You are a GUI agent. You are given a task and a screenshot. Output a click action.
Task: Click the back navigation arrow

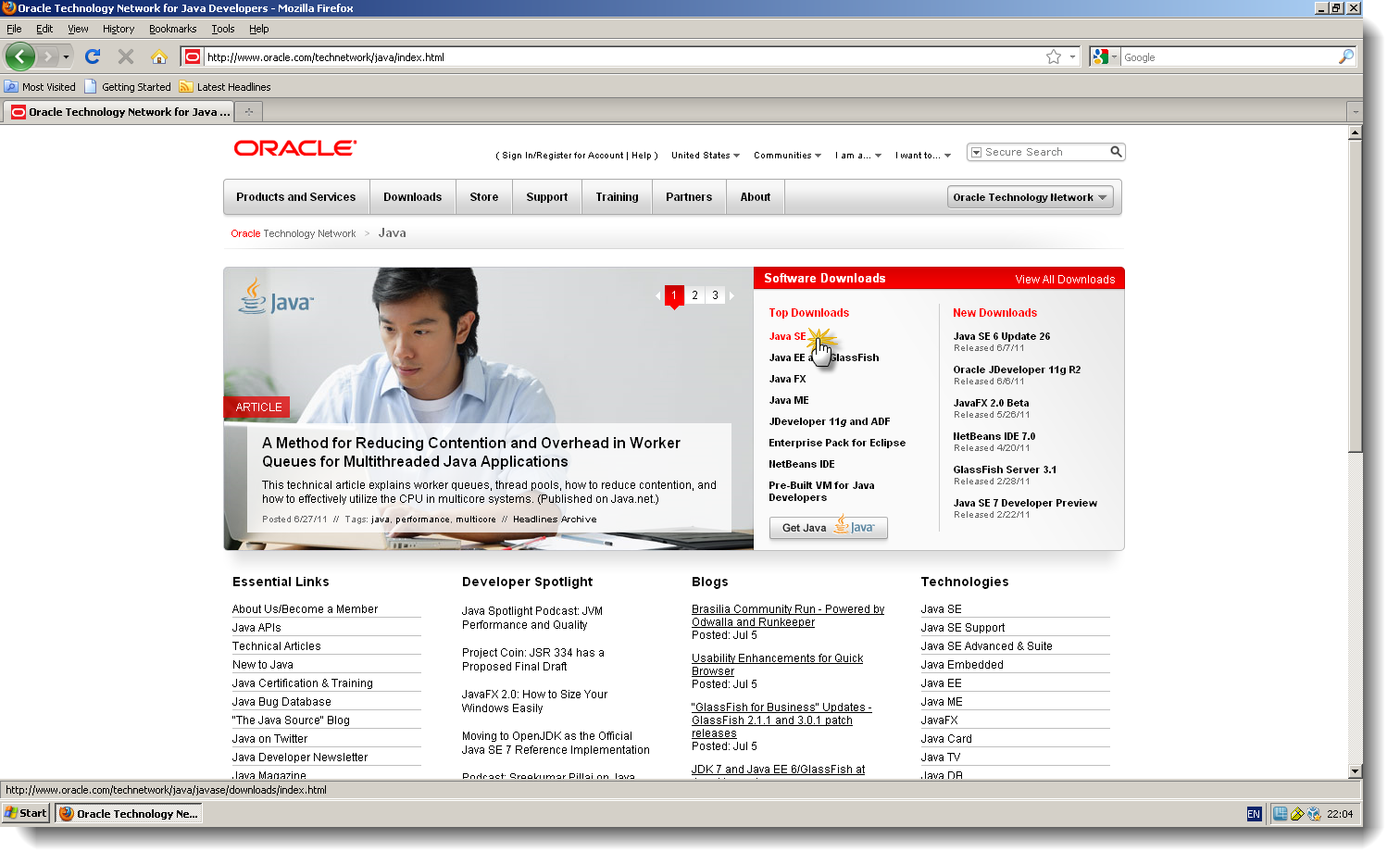[x=19, y=56]
